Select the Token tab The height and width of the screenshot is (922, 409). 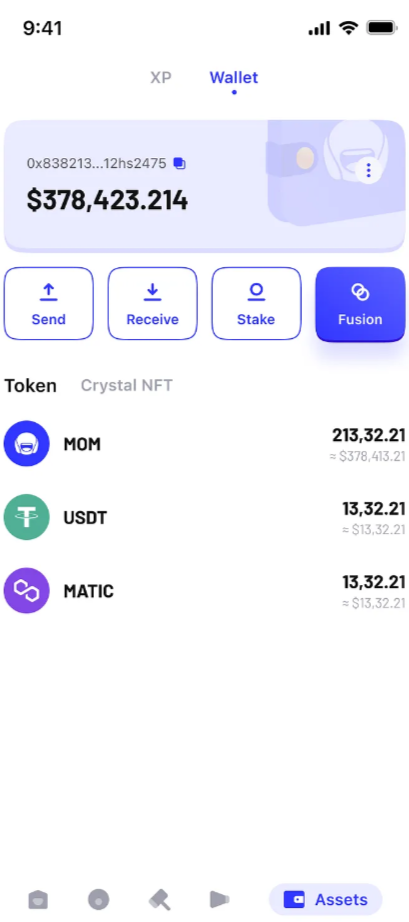coord(31,385)
